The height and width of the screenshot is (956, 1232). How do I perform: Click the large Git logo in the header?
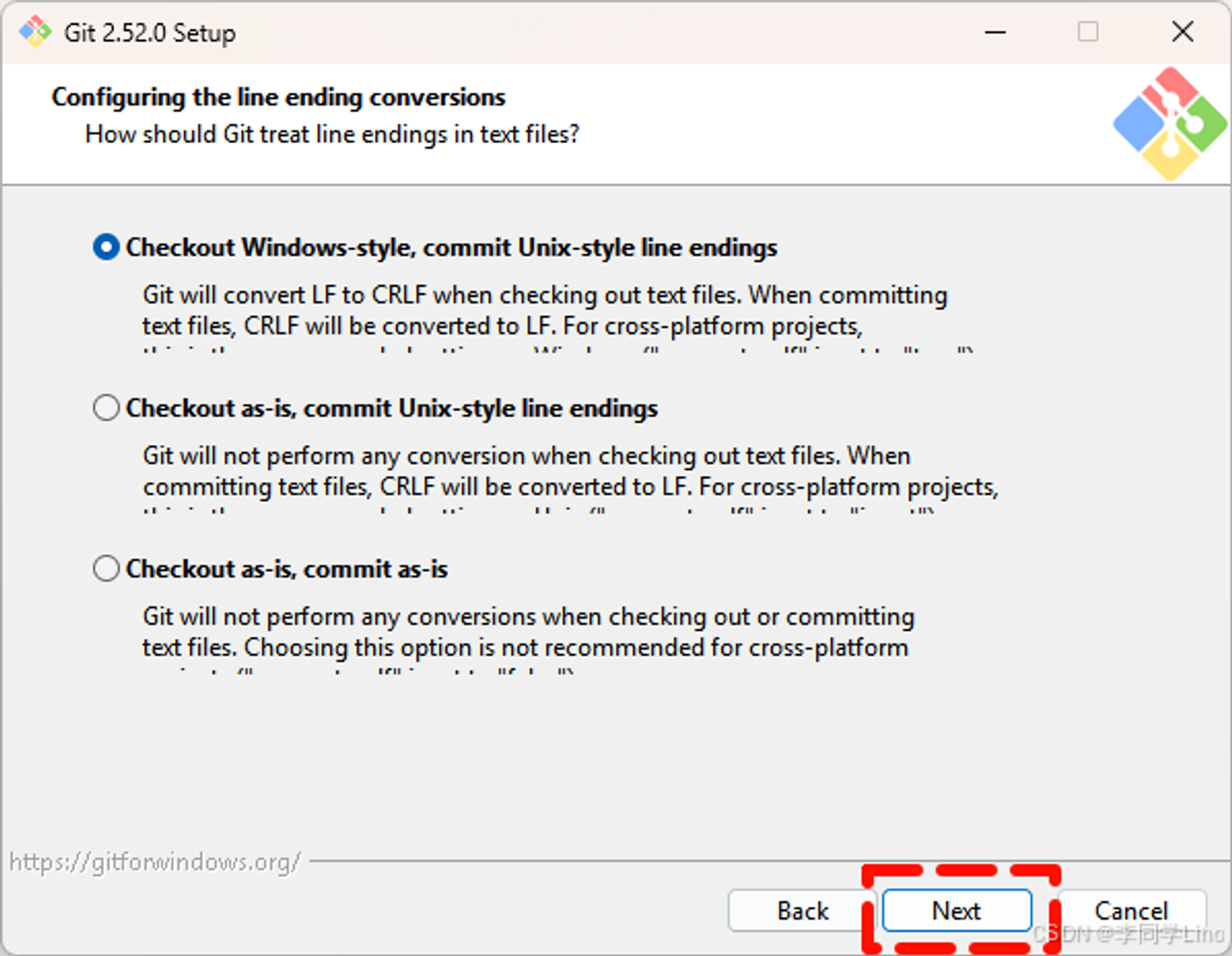(x=1170, y=124)
